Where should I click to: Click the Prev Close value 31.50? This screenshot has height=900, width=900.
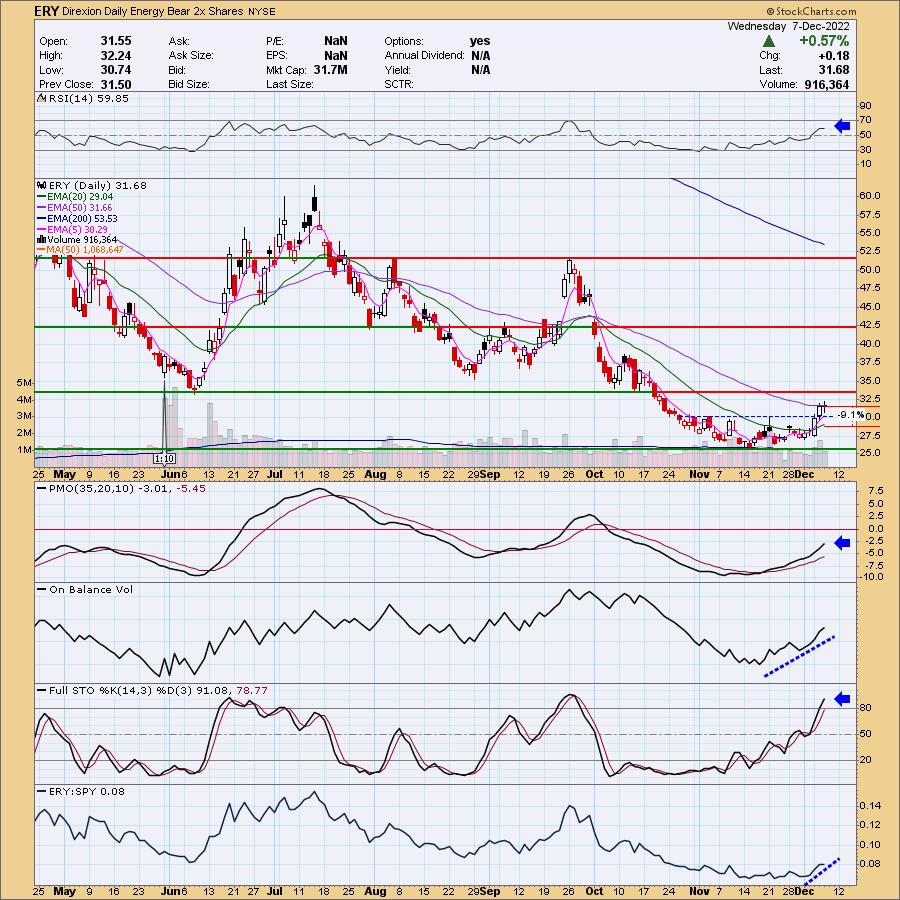pos(116,84)
